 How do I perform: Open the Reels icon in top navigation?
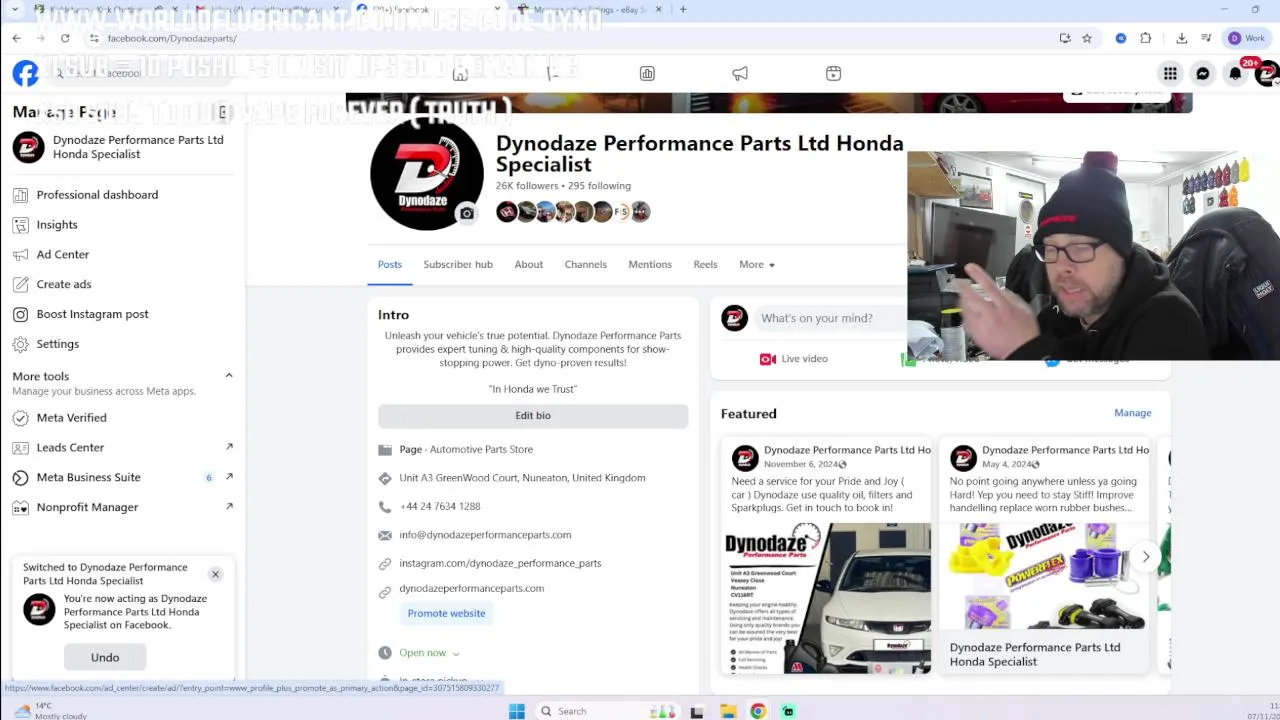tap(833, 73)
